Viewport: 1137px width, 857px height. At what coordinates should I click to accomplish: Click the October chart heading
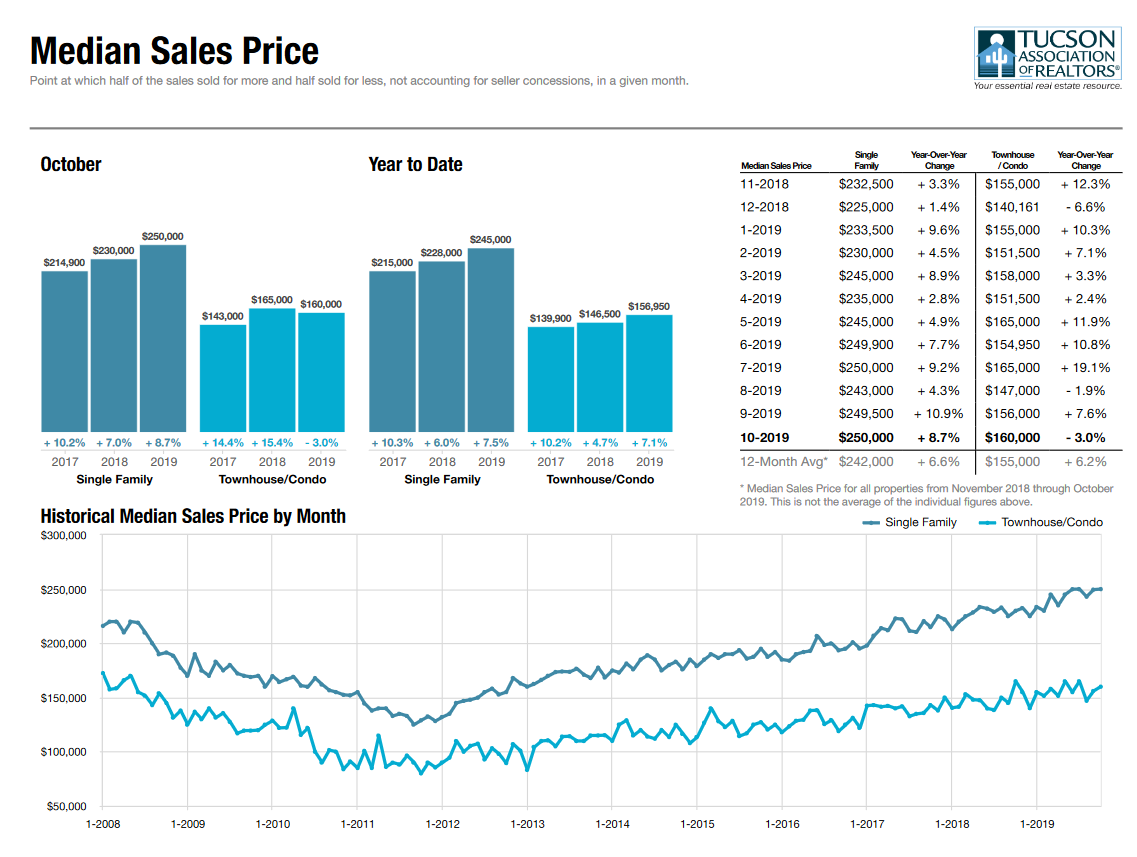click(x=71, y=164)
